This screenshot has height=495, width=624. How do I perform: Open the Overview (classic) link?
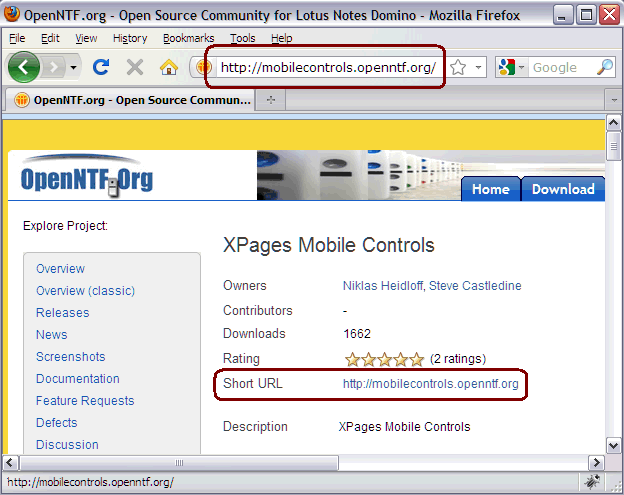click(86, 291)
